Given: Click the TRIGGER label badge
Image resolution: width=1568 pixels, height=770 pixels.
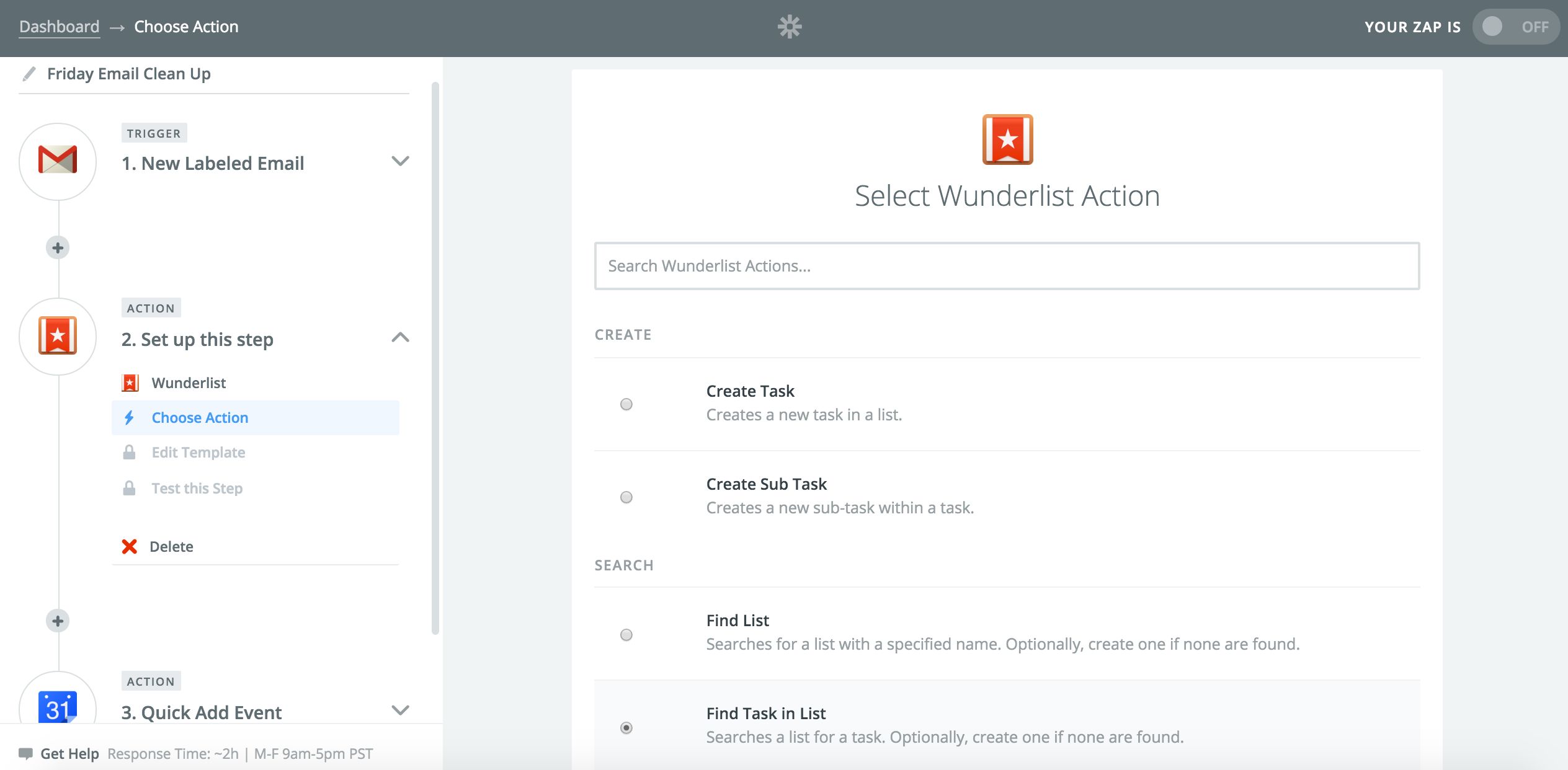Looking at the screenshot, I should (154, 133).
